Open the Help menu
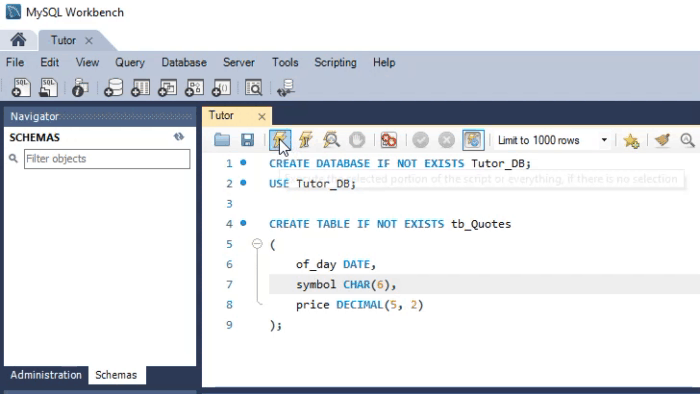 (x=384, y=62)
